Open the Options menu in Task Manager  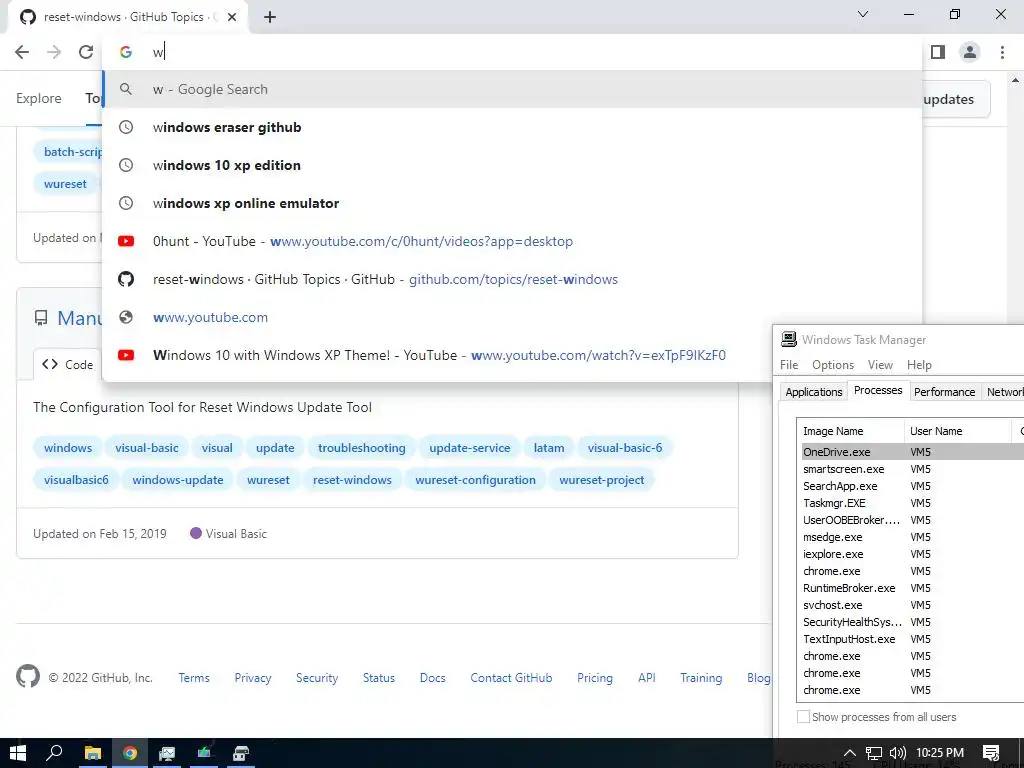(833, 364)
